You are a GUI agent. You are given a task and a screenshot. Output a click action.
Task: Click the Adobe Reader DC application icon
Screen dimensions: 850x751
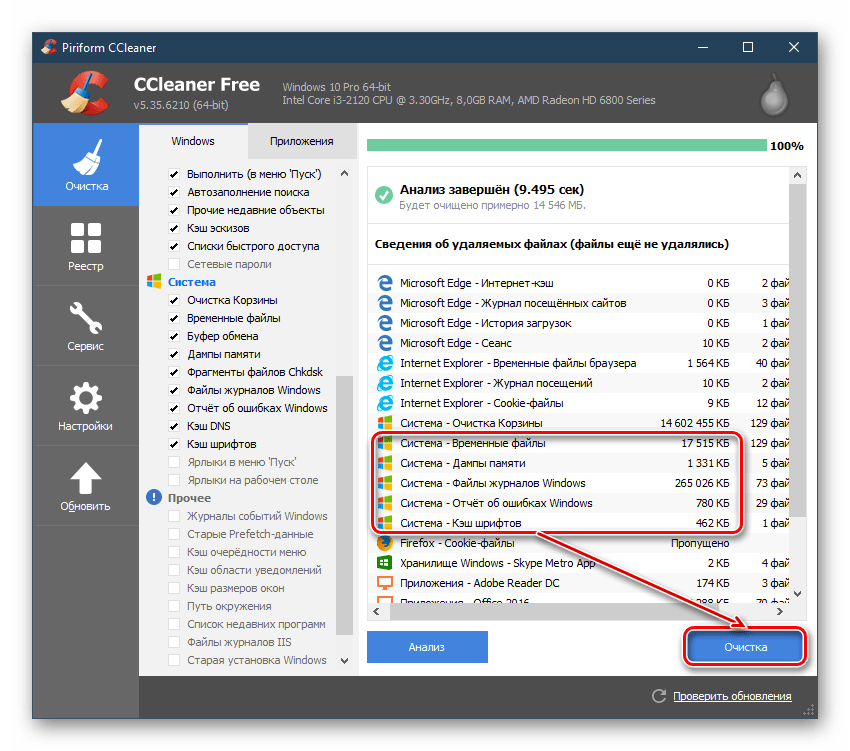pos(385,583)
